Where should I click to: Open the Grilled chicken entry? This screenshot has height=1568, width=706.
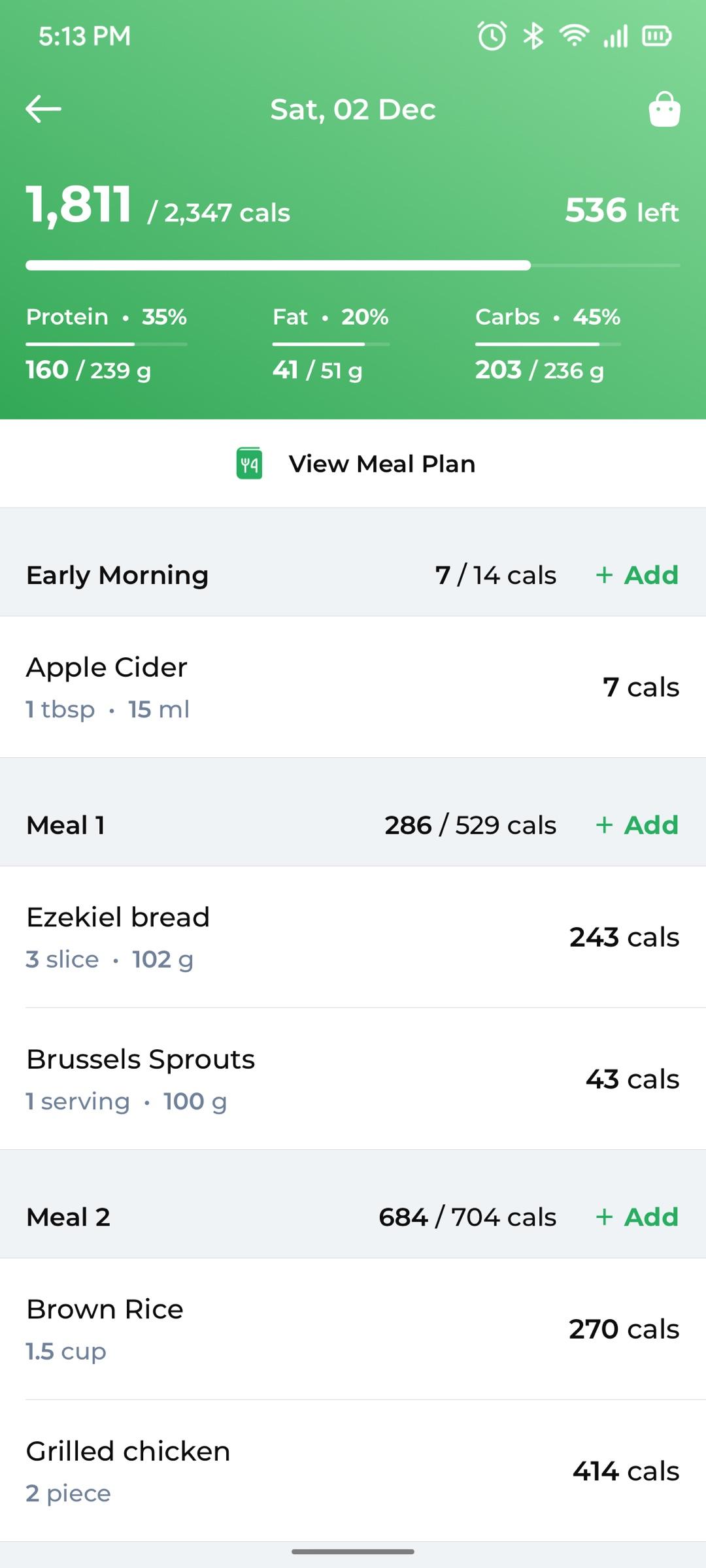[x=353, y=1471]
